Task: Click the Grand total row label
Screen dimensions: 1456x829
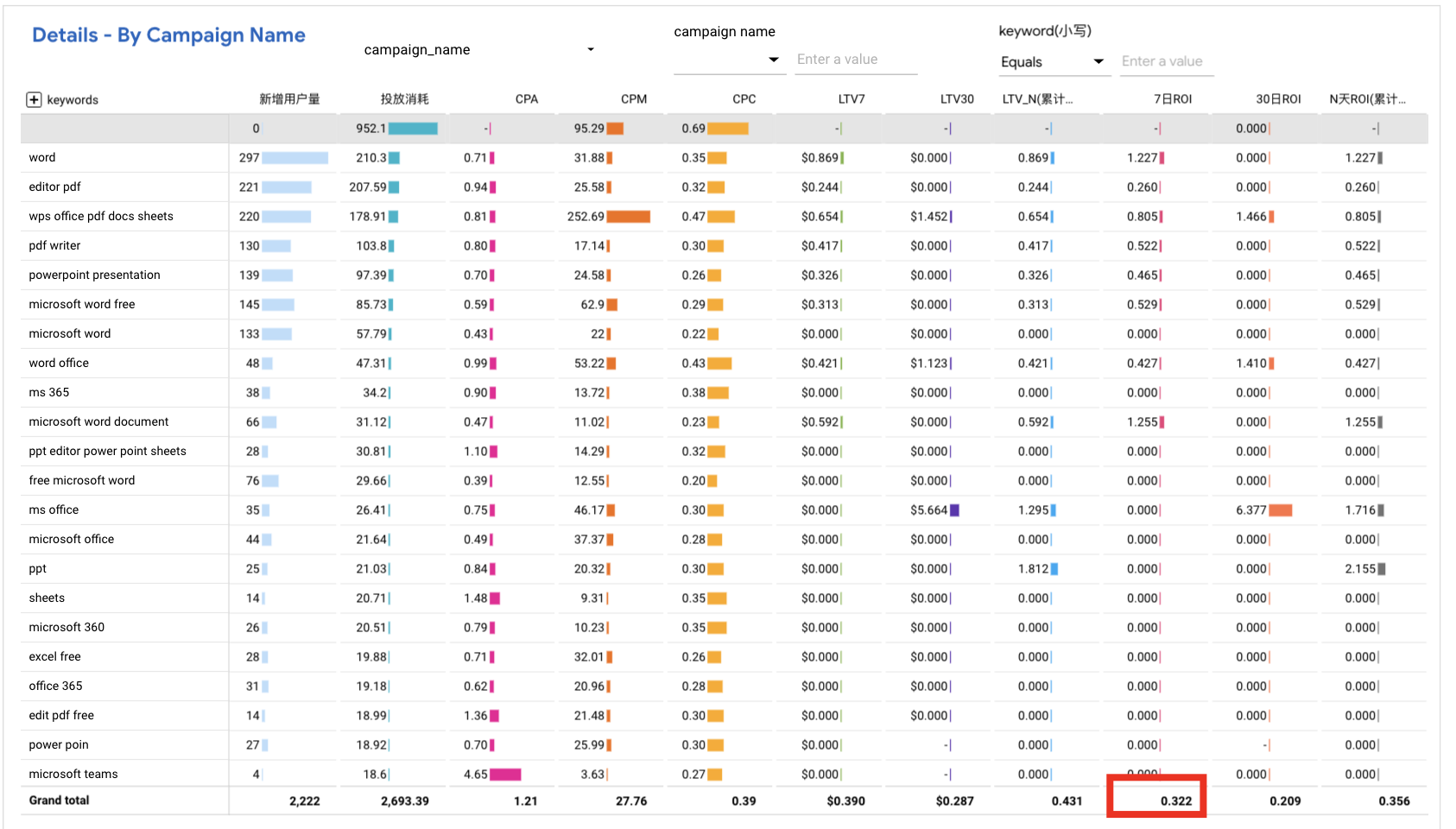Action: click(59, 800)
